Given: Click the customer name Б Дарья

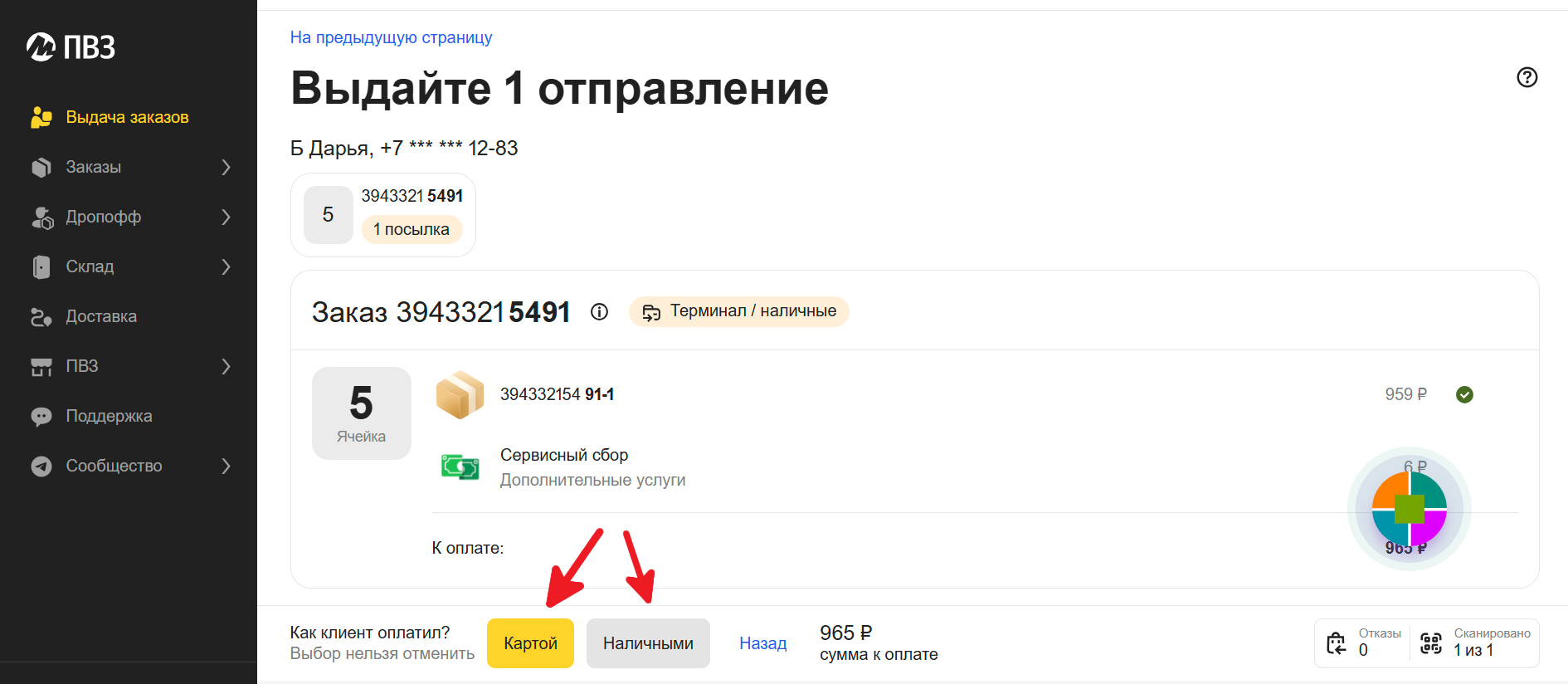Looking at the screenshot, I should coord(329,149).
